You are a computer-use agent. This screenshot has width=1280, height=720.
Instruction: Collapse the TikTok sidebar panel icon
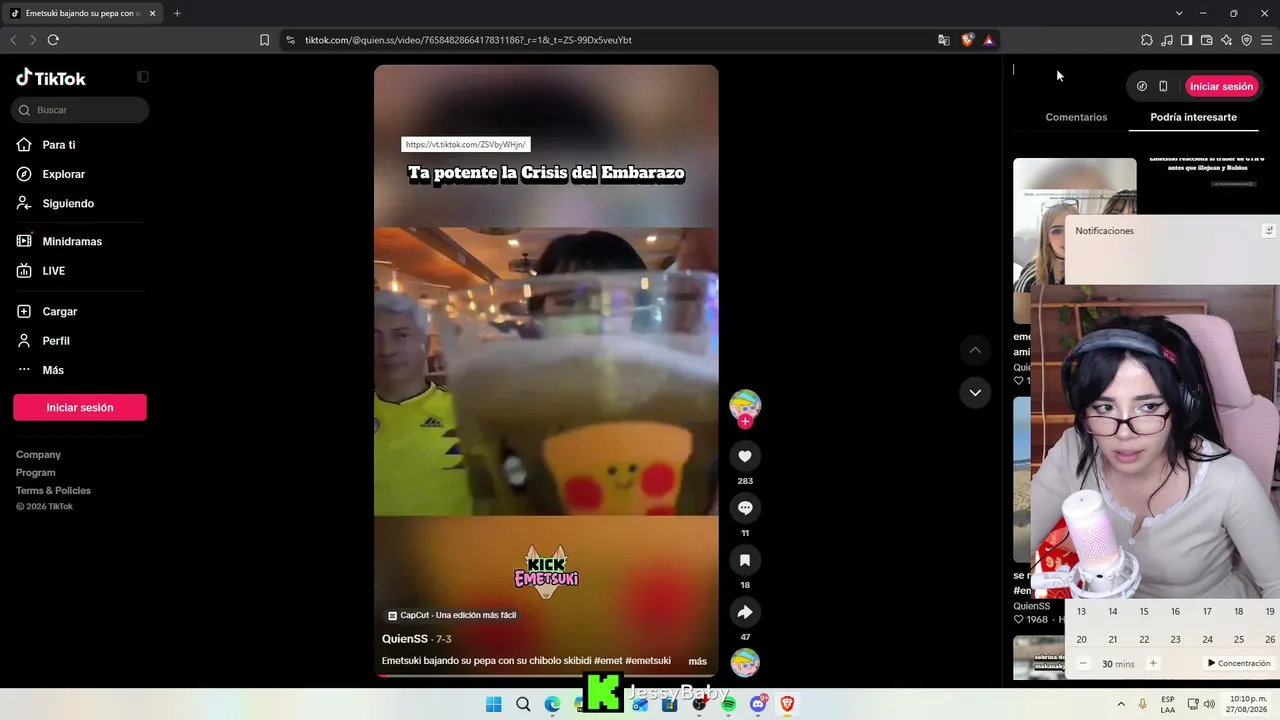pos(142,77)
